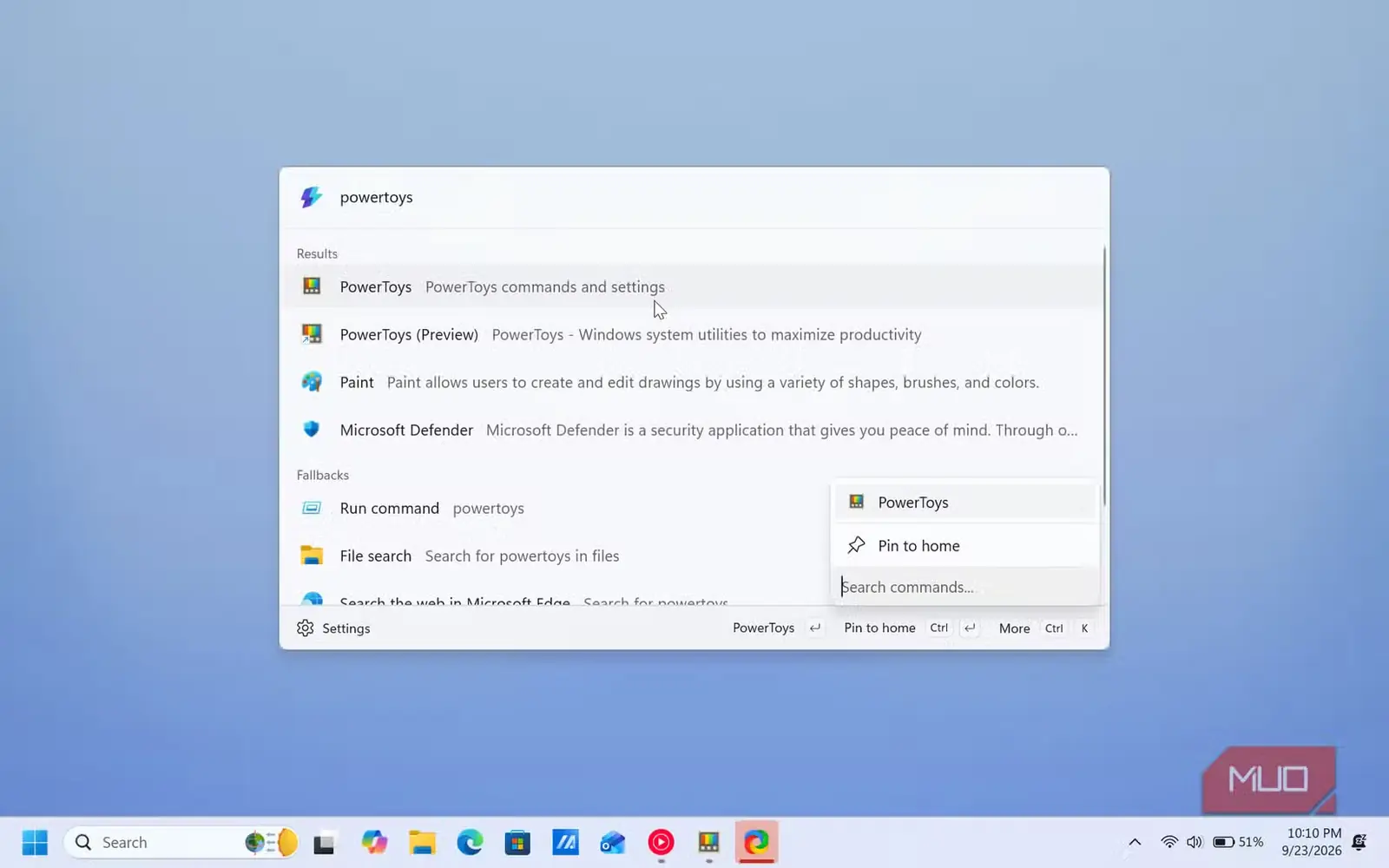Open the Windows Start menu
Viewport: 1389px width, 868px height.
35,842
